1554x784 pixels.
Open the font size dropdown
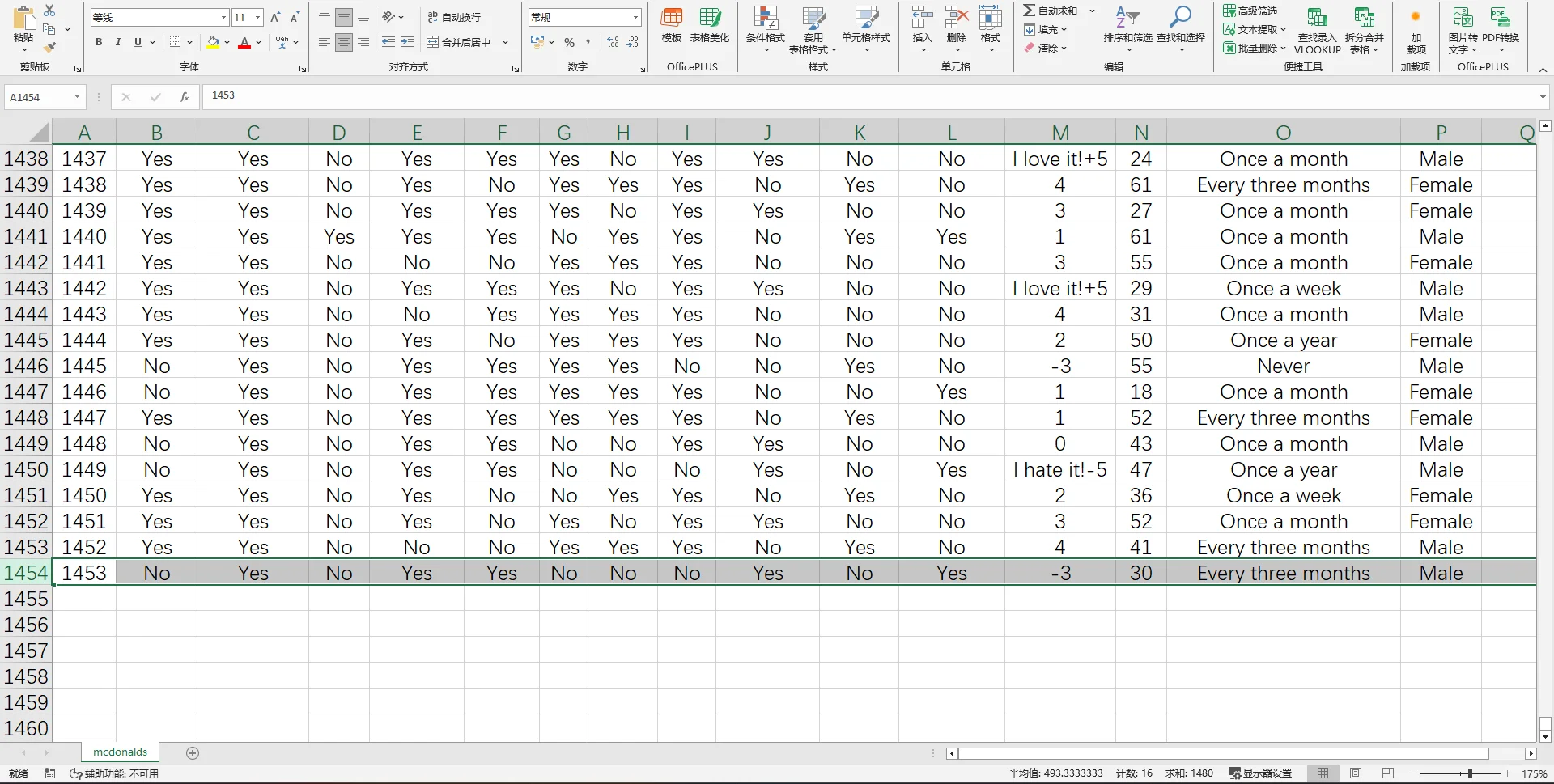[x=258, y=17]
